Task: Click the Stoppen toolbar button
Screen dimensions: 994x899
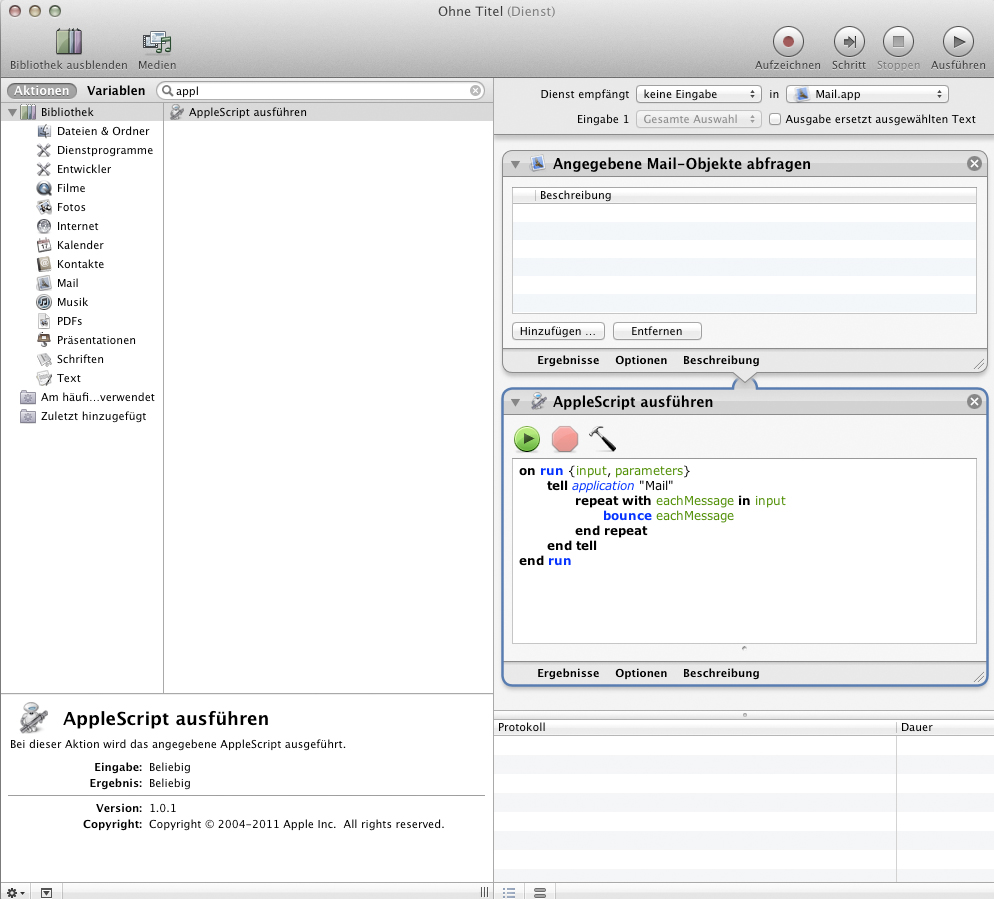Action: pyautogui.click(x=898, y=49)
